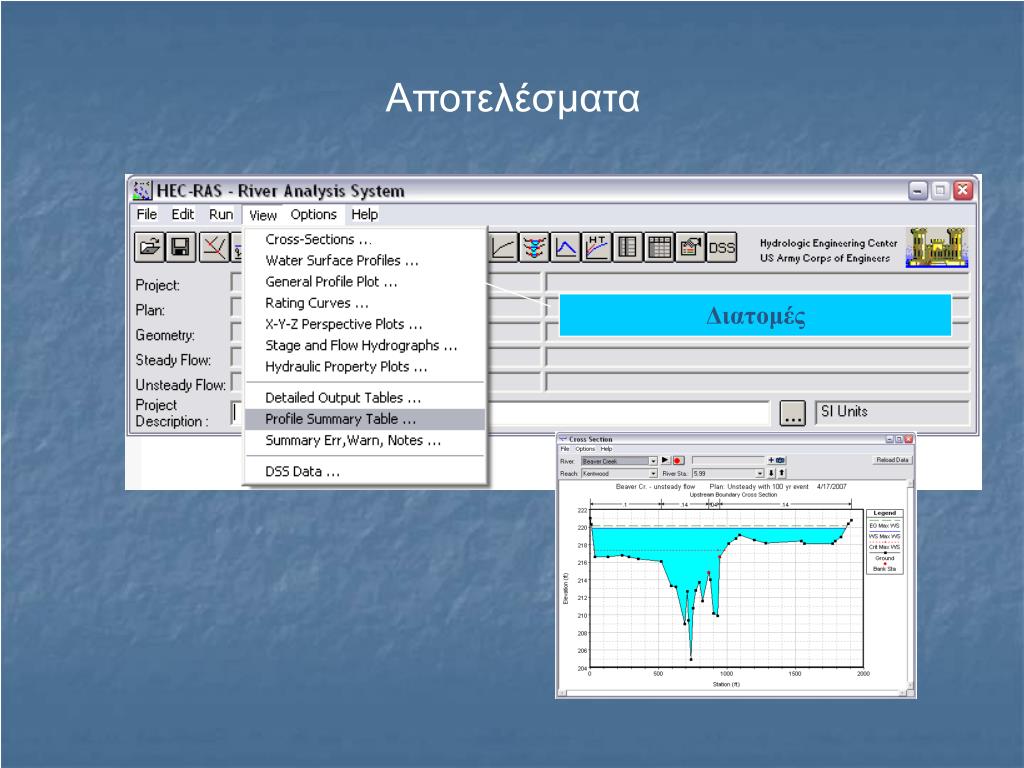Open the X-Y-Z perspective plot toolbar icon
Viewport: 1024px width, 768px height.
click(x=534, y=248)
